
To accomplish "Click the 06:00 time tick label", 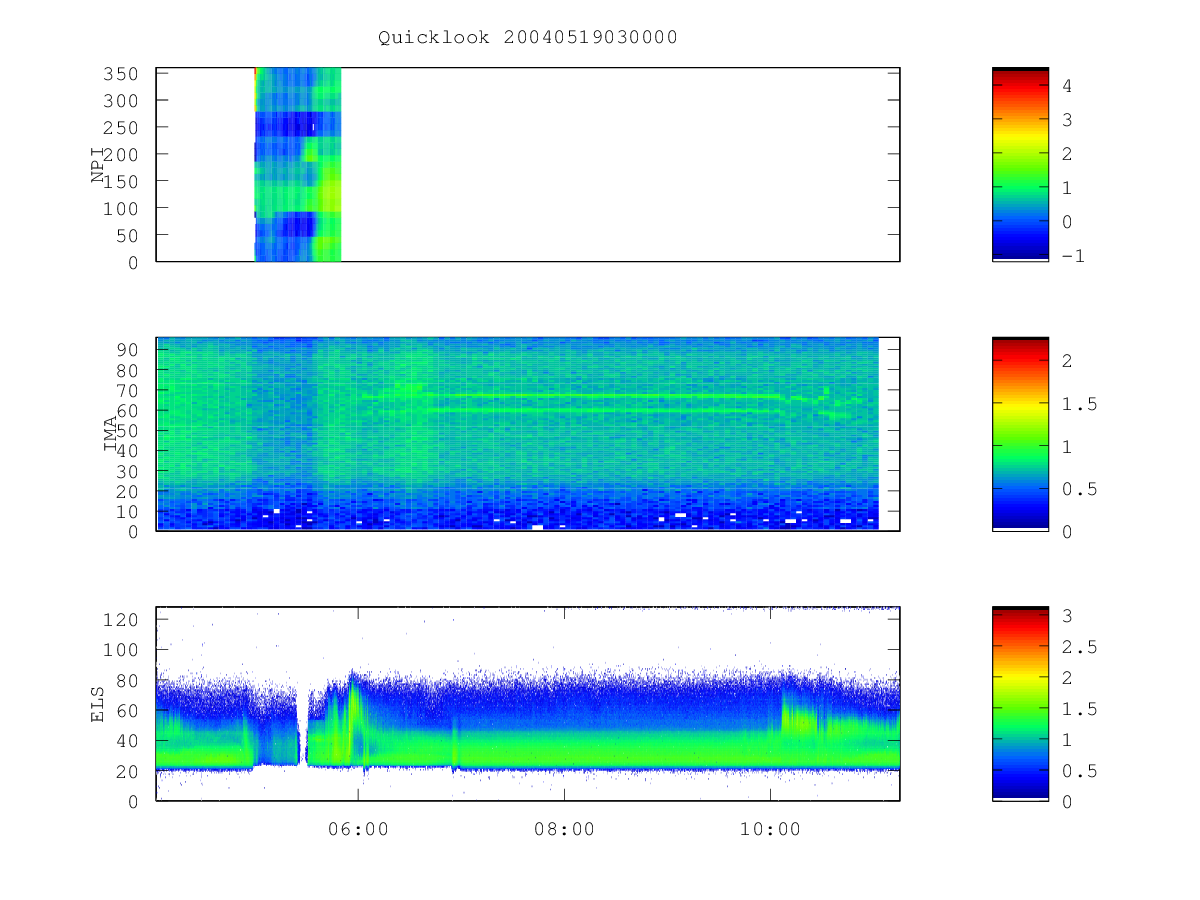I will (358, 829).
